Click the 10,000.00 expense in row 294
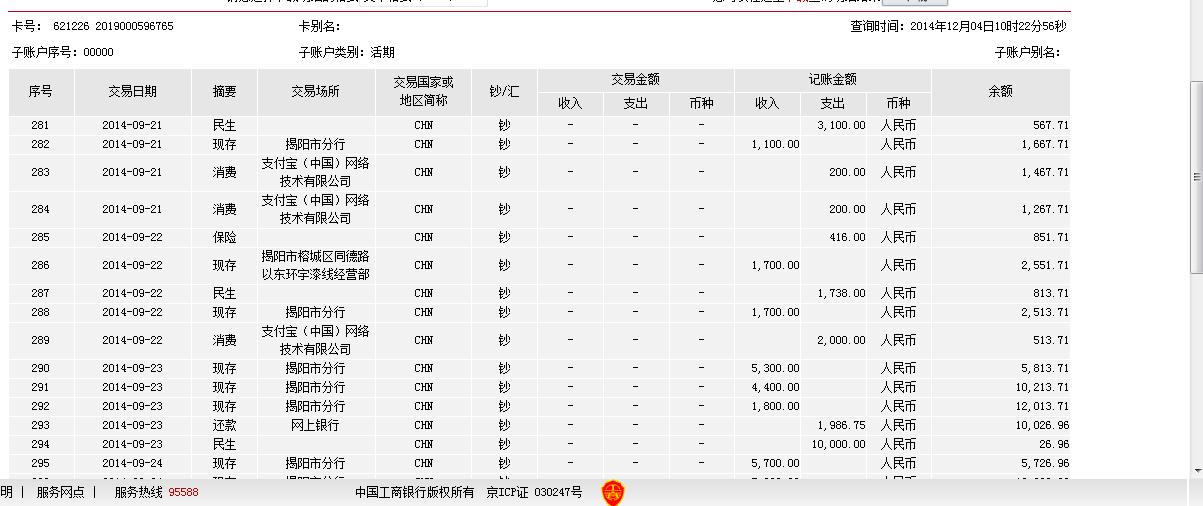 tap(838, 444)
